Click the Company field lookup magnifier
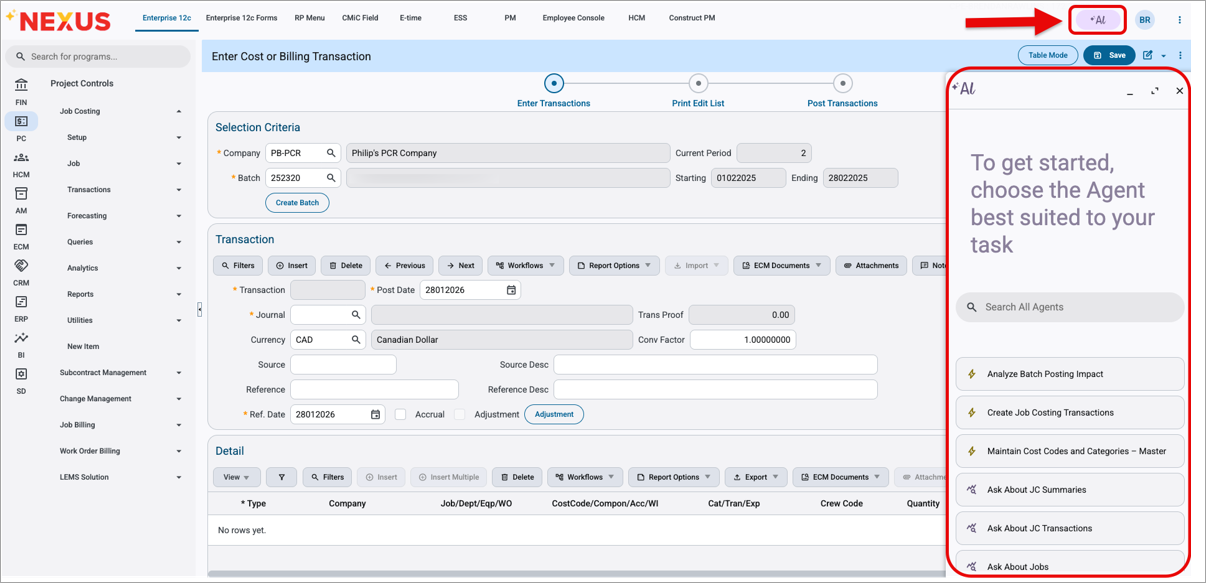Image resolution: width=1206 pixels, height=583 pixels. click(x=331, y=153)
